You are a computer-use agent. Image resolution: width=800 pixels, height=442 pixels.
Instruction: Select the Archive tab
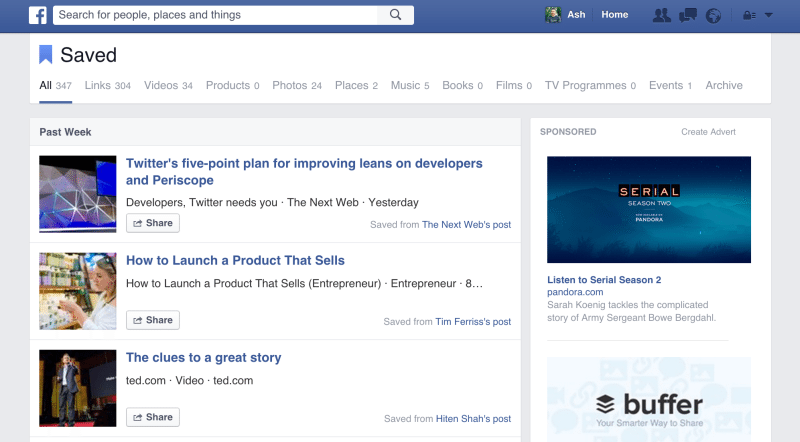pyautogui.click(x=724, y=86)
